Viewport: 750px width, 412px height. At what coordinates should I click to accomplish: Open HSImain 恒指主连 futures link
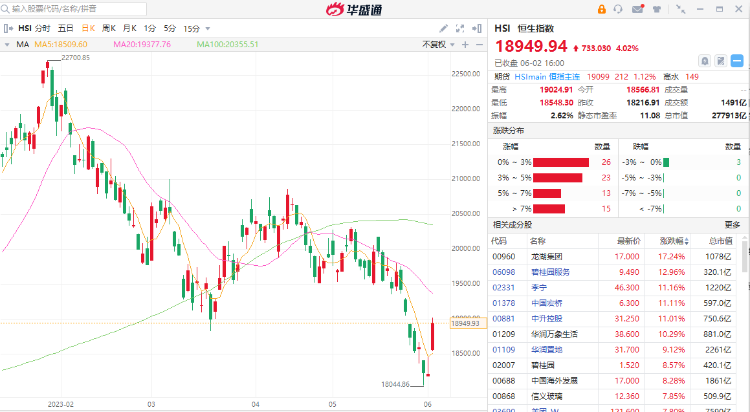[x=547, y=77]
